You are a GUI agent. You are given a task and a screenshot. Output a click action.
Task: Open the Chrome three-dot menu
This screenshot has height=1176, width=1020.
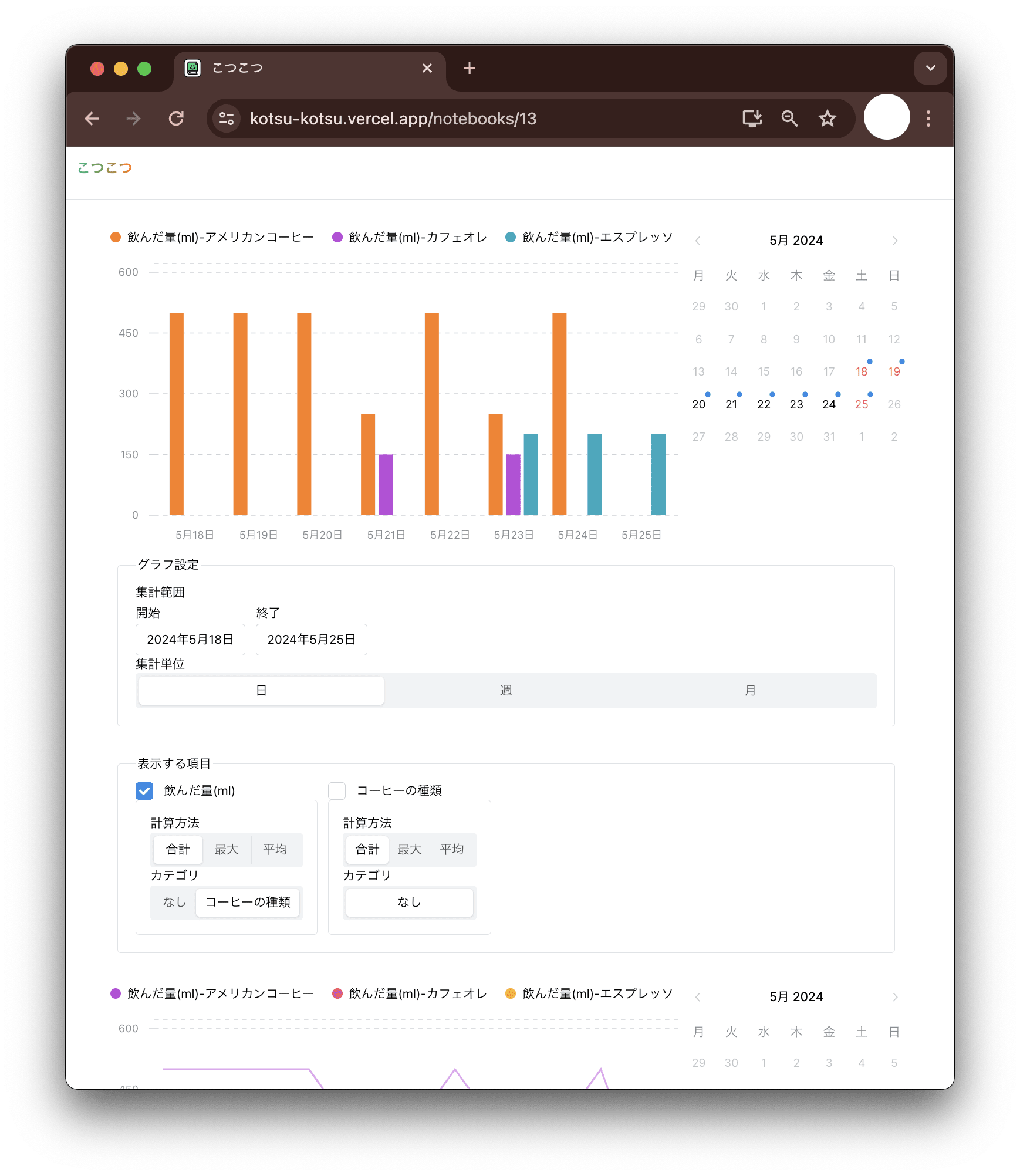point(928,119)
